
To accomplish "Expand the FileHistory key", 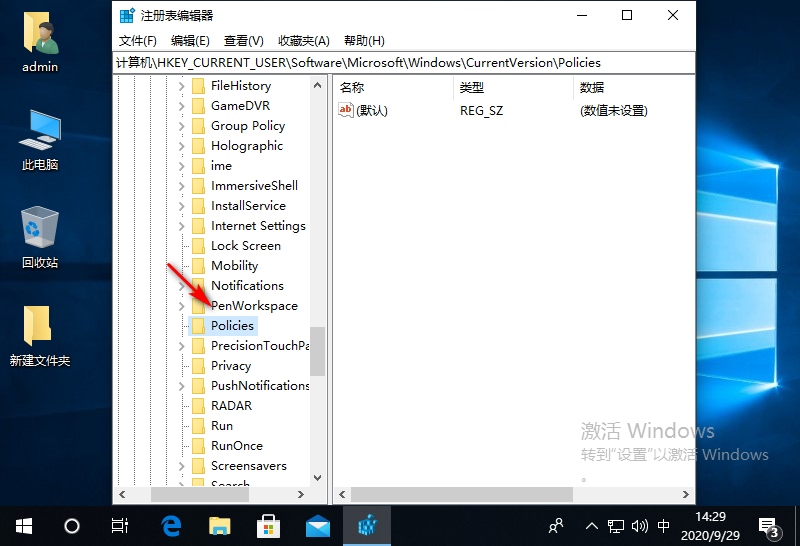I will (x=182, y=86).
